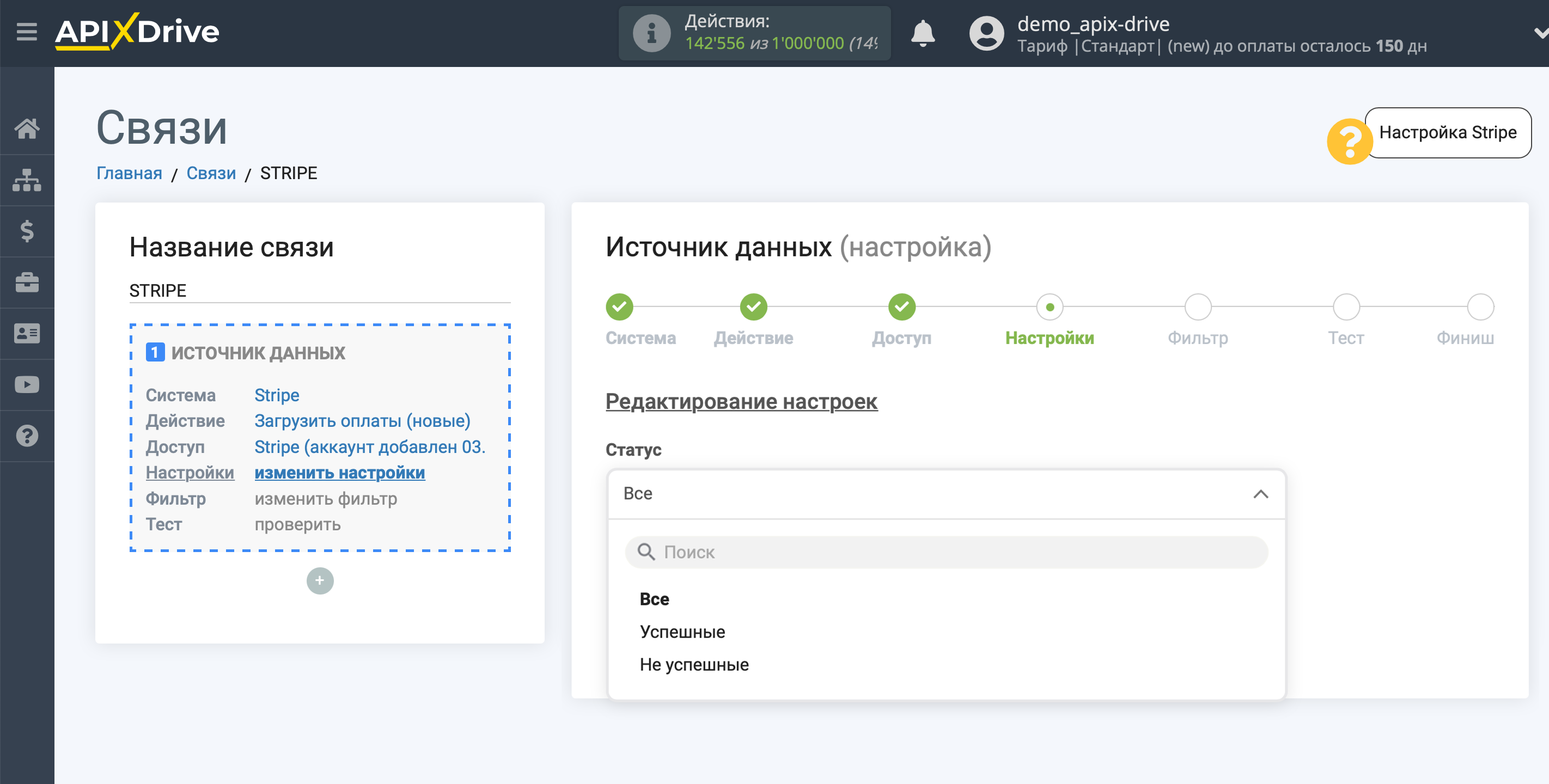Click проверить test text
This screenshot has height=784, width=1549.
click(x=297, y=524)
